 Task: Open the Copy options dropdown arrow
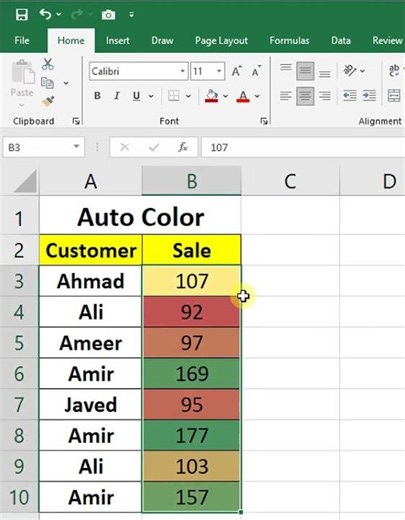(x=66, y=83)
